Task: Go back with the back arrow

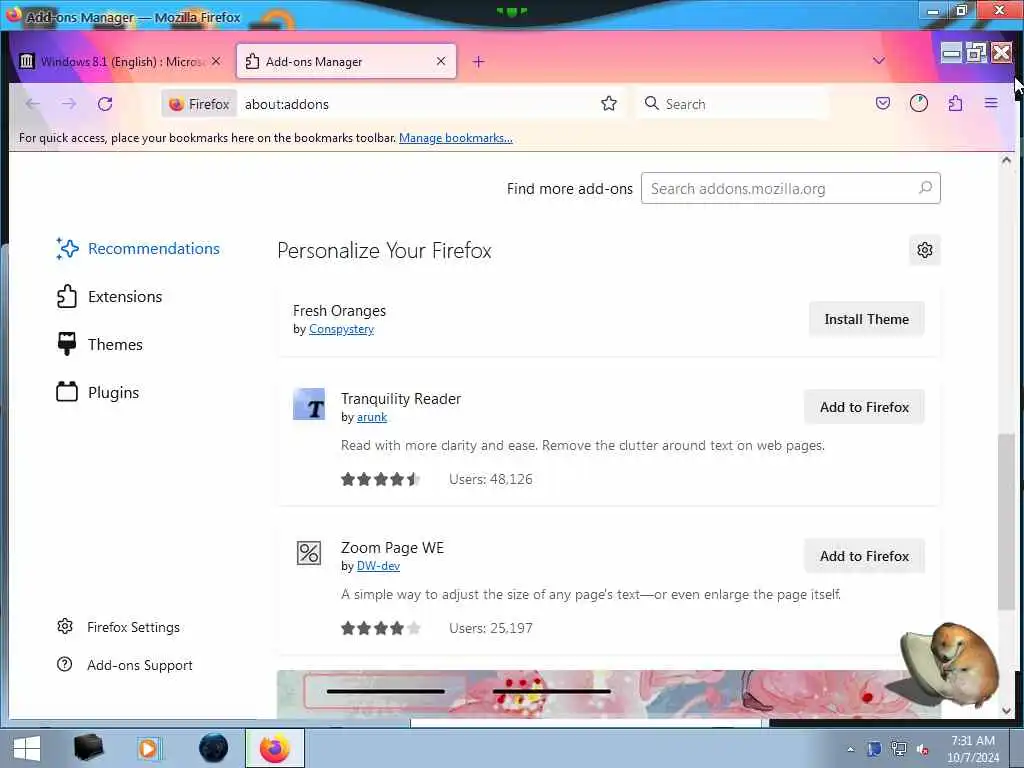Action: click(33, 104)
